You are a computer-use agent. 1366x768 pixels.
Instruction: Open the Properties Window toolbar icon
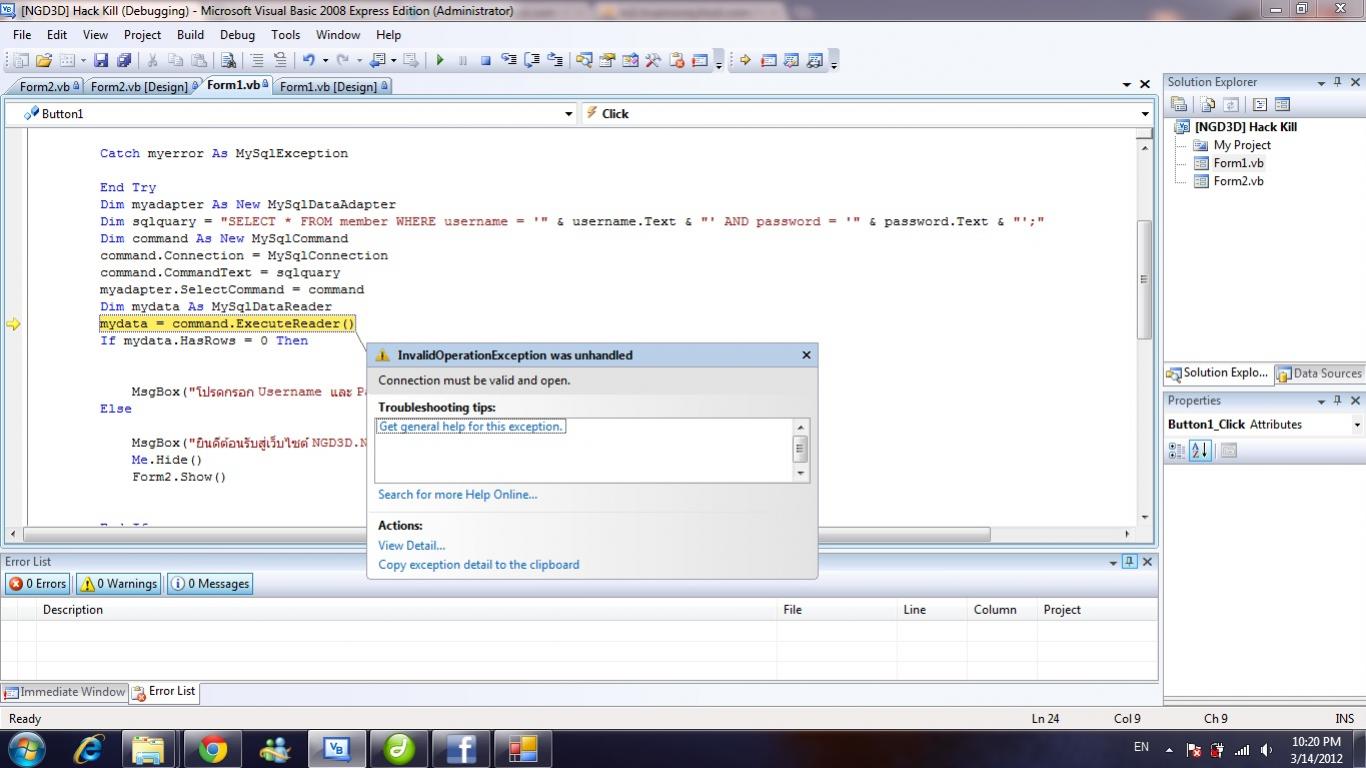(x=607, y=60)
